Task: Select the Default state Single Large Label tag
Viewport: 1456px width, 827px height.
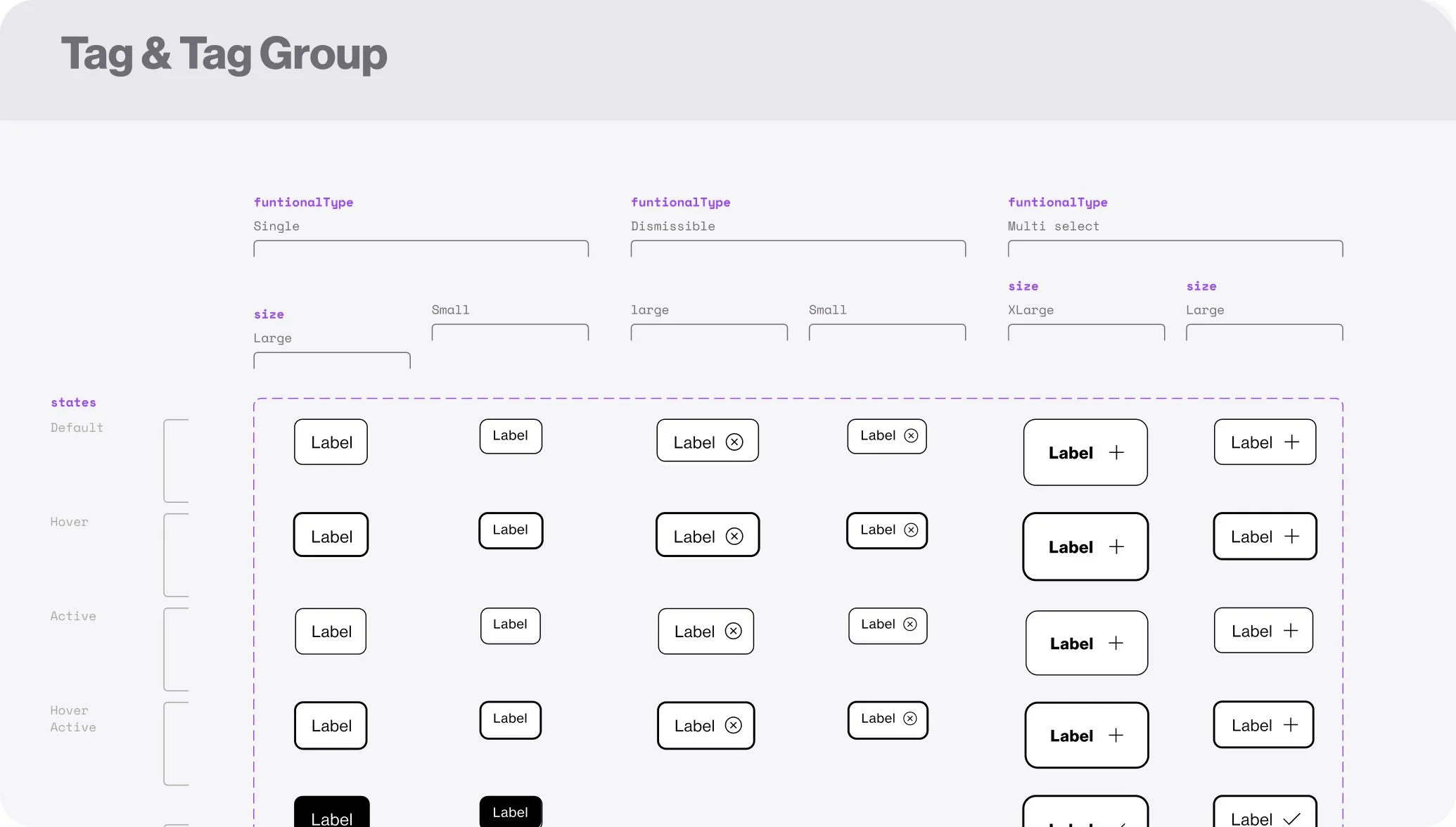Action: pos(331,442)
